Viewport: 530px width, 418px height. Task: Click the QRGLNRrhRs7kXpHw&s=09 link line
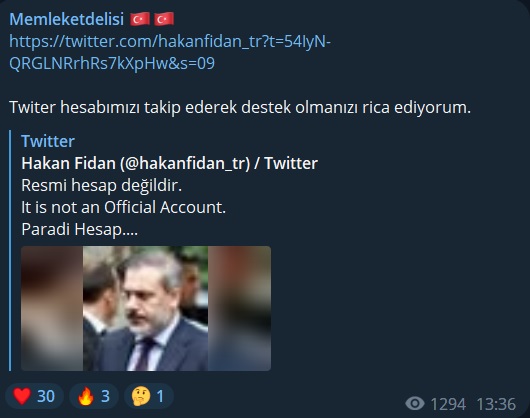click(112, 64)
